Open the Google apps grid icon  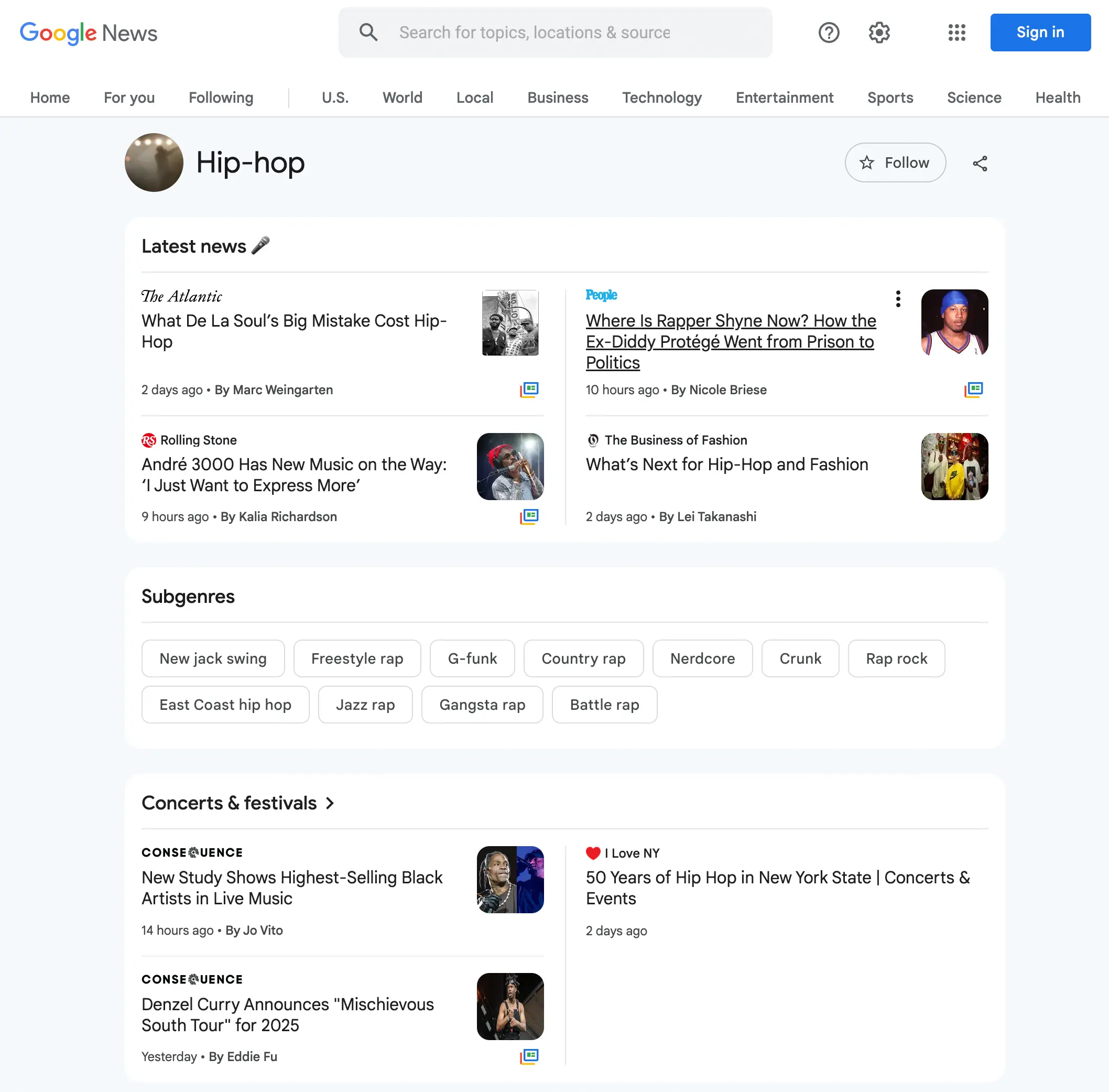956,33
